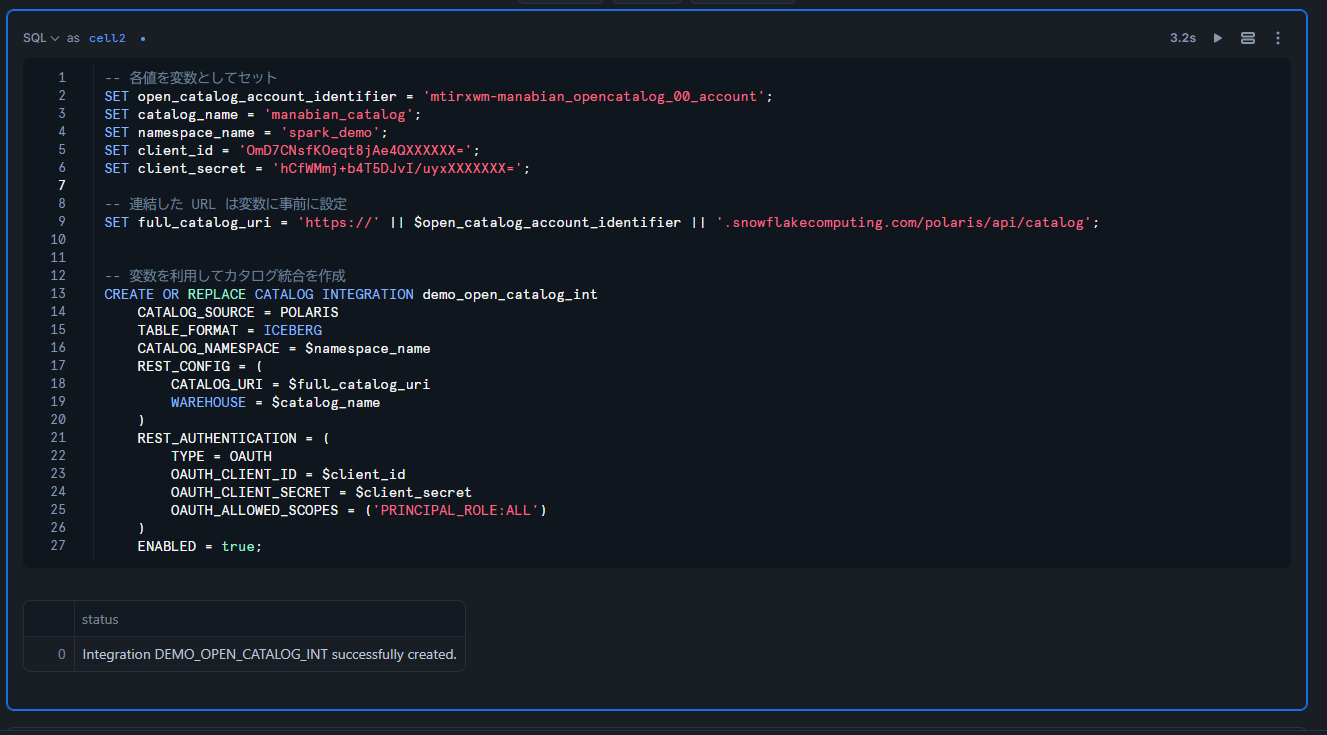Click the snowflakecomputing.com polaris URL string
This screenshot has height=735, width=1327.
click(x=904, y=222)
